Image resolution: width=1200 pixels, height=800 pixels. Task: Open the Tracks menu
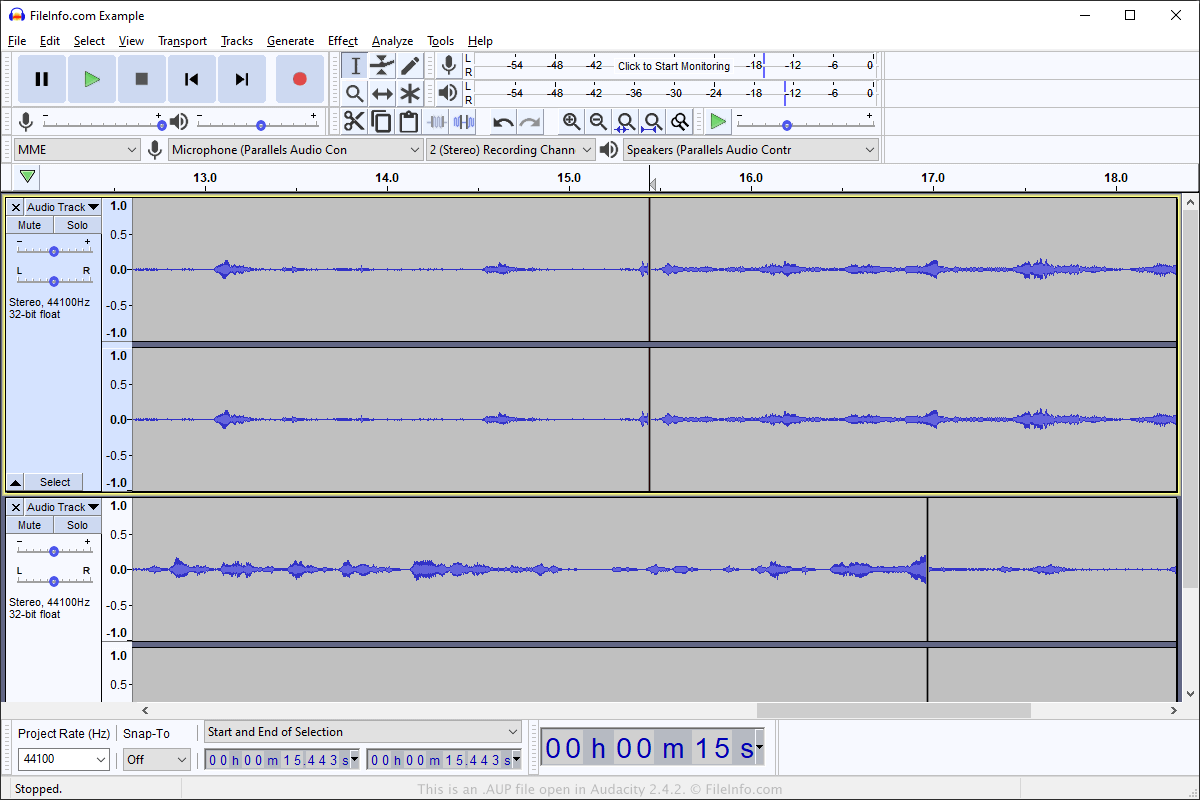tap(237, 41)
